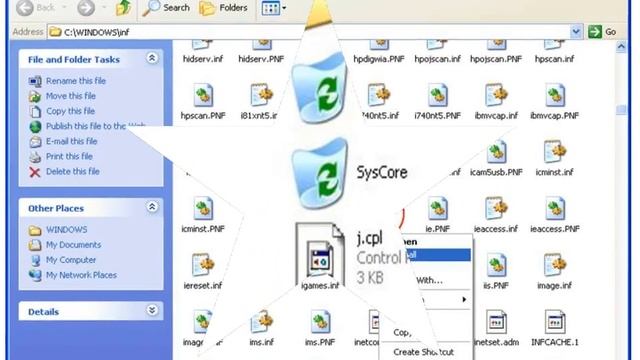Click the hpscan.inf file name

coord(555,59)
